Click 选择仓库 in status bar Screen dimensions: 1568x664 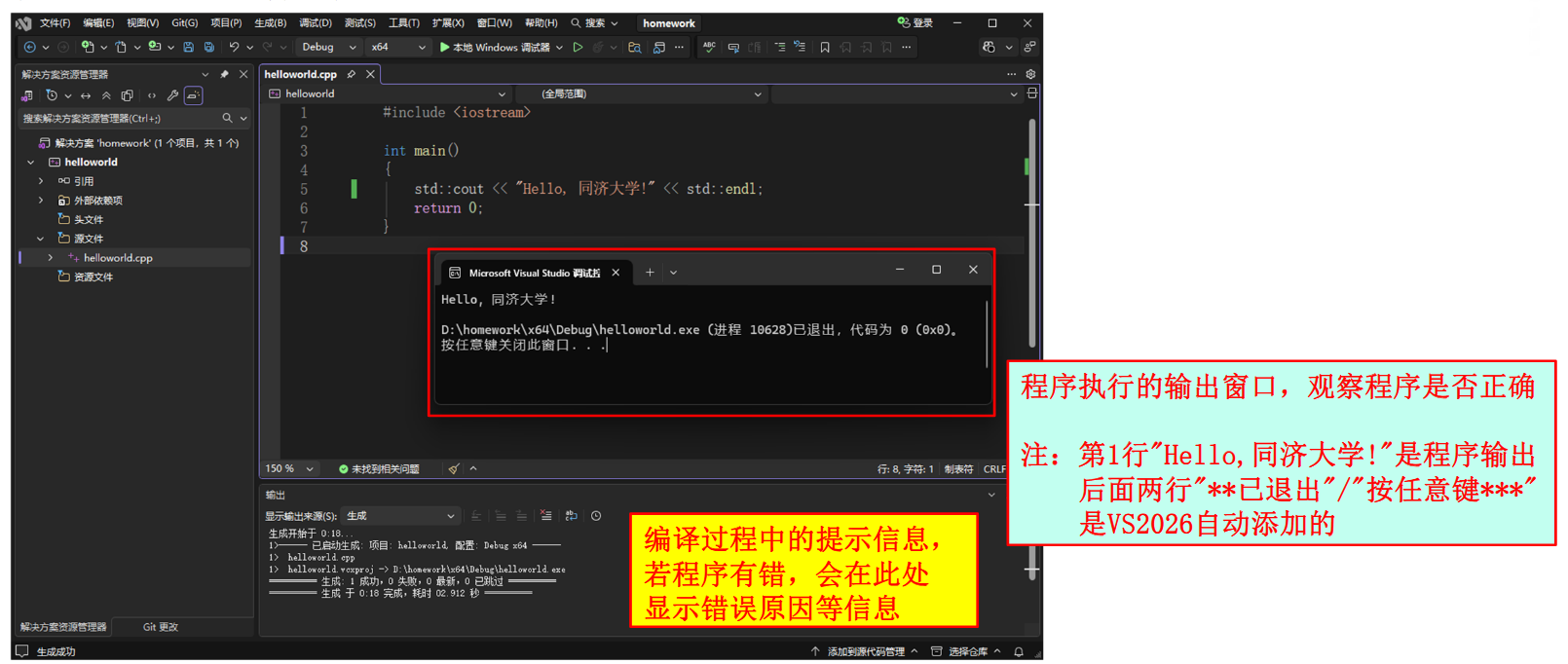point(967,651)
